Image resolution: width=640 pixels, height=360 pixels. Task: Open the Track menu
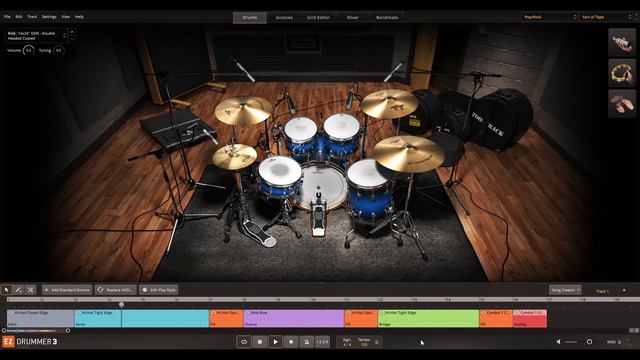[x=32, y=17]
